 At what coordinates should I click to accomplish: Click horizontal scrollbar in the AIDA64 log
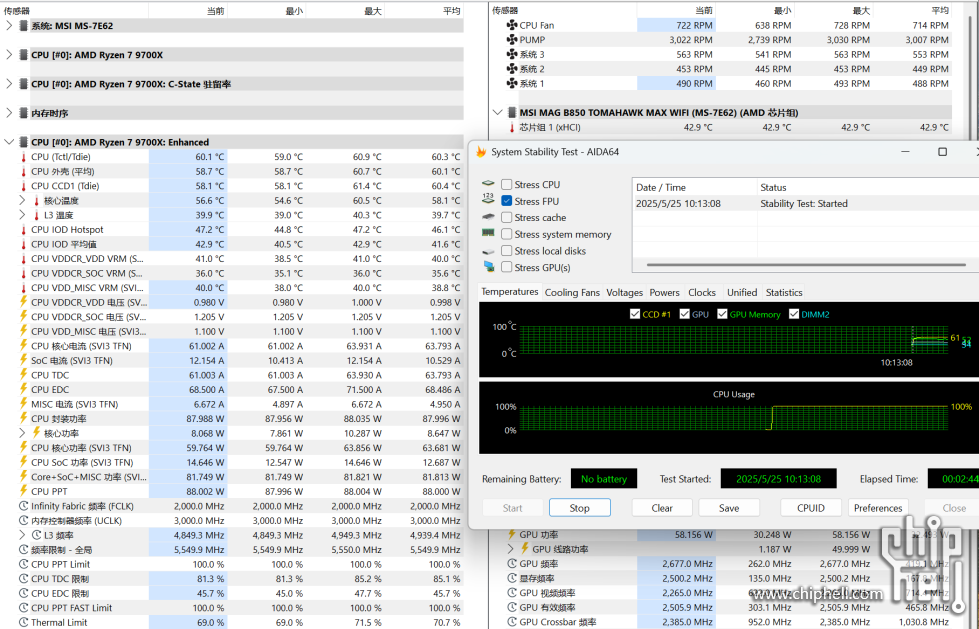point(806,265)
